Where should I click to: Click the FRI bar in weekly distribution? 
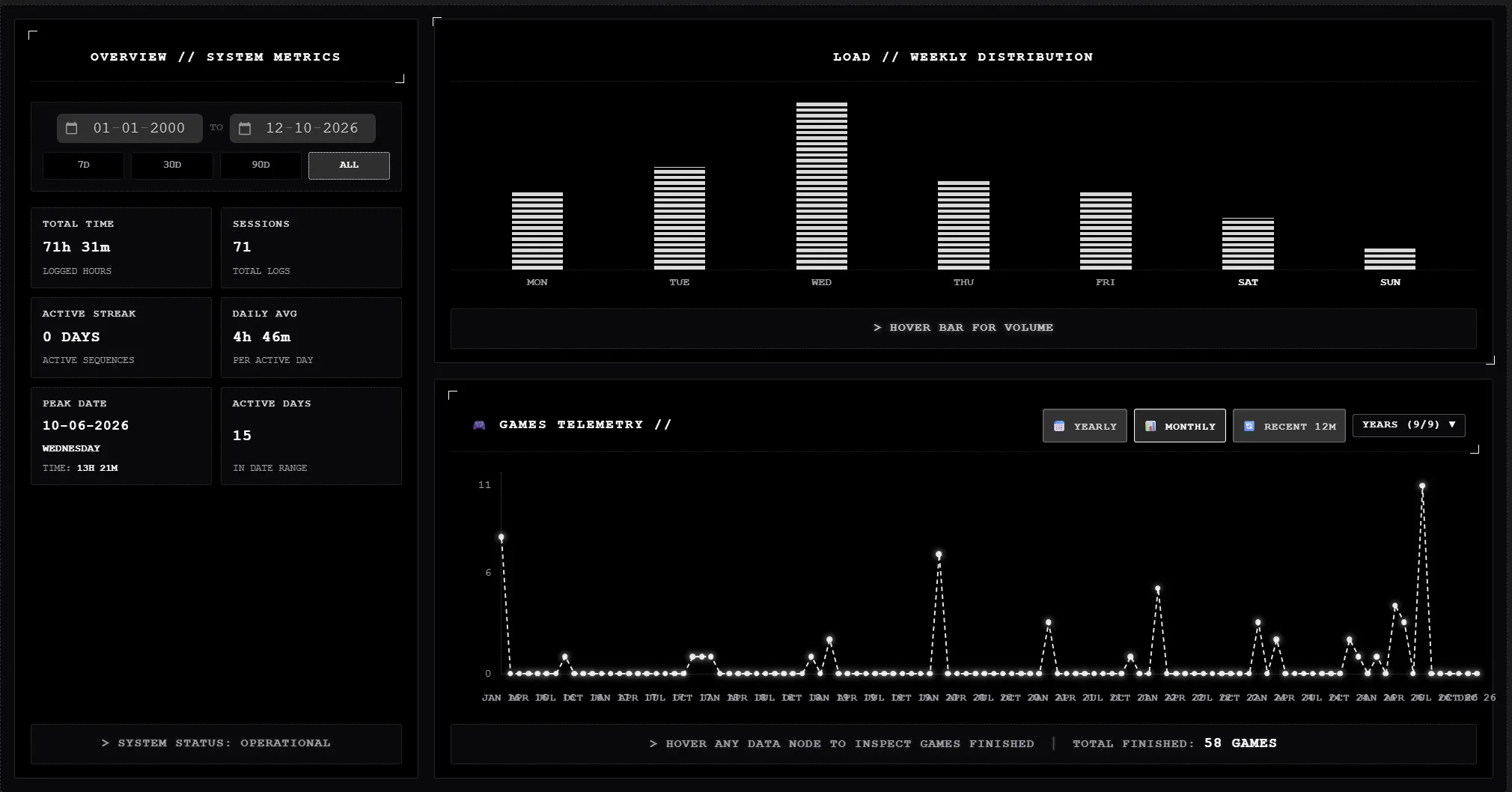[1106, 231]
